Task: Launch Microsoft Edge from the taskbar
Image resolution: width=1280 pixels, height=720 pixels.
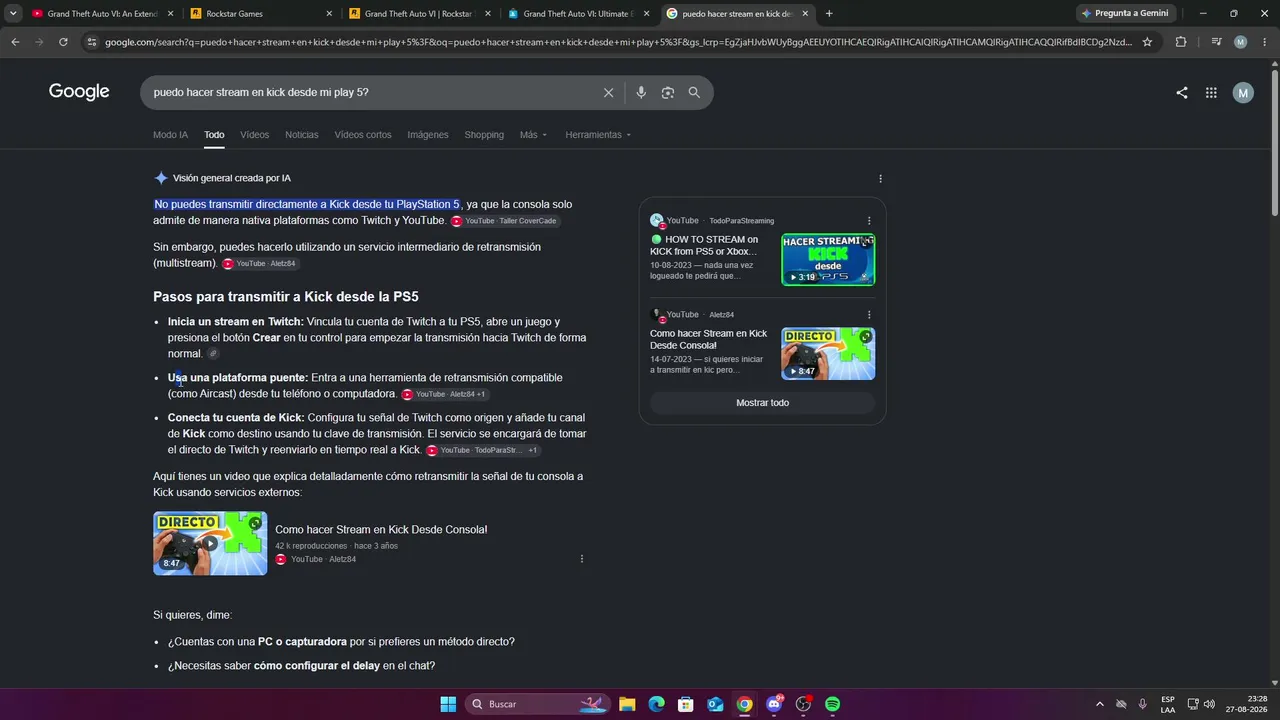Action: (x=656, y=704)
